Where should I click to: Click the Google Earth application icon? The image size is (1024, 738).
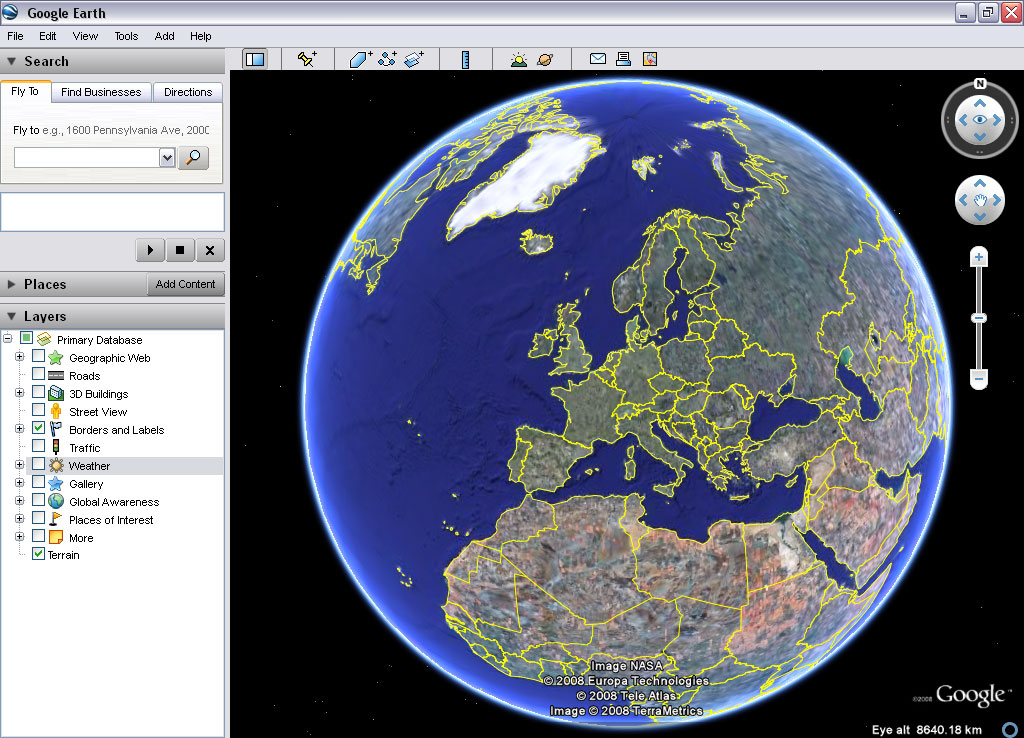click(10, 12)
